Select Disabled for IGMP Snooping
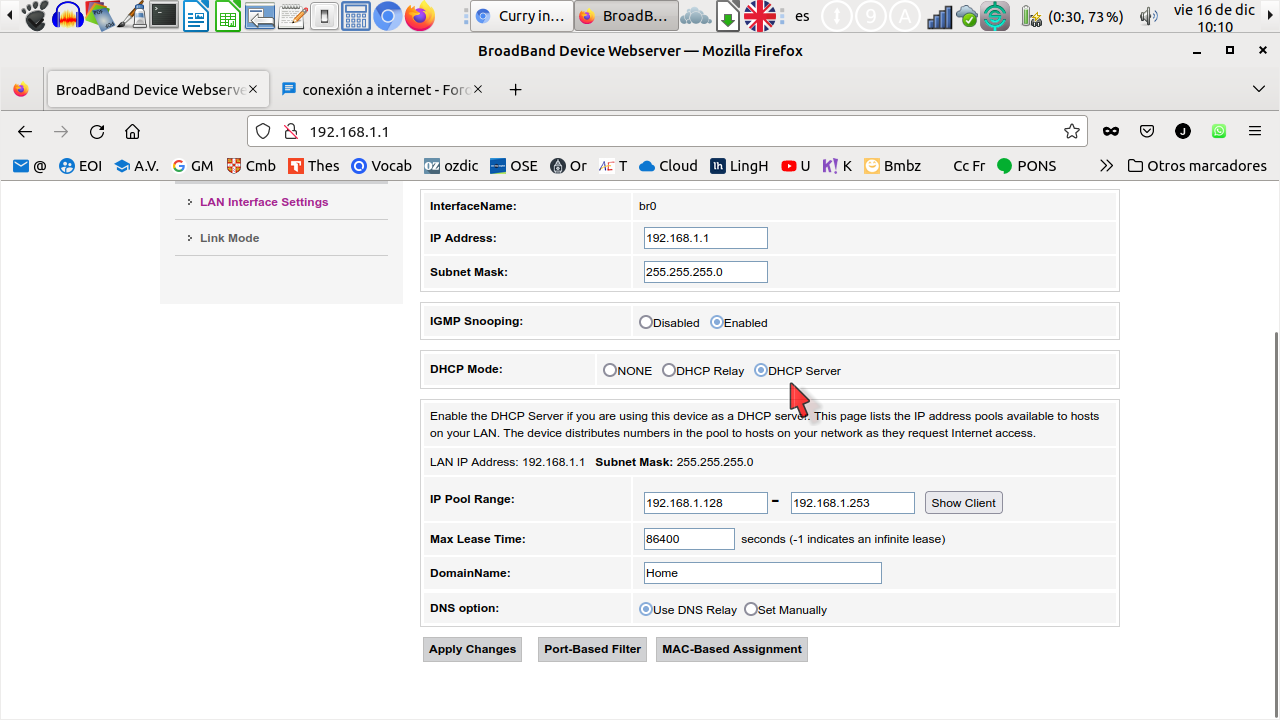Image resolution: width=1280 pixels, height=720 pixels. (x=646, y=322)
